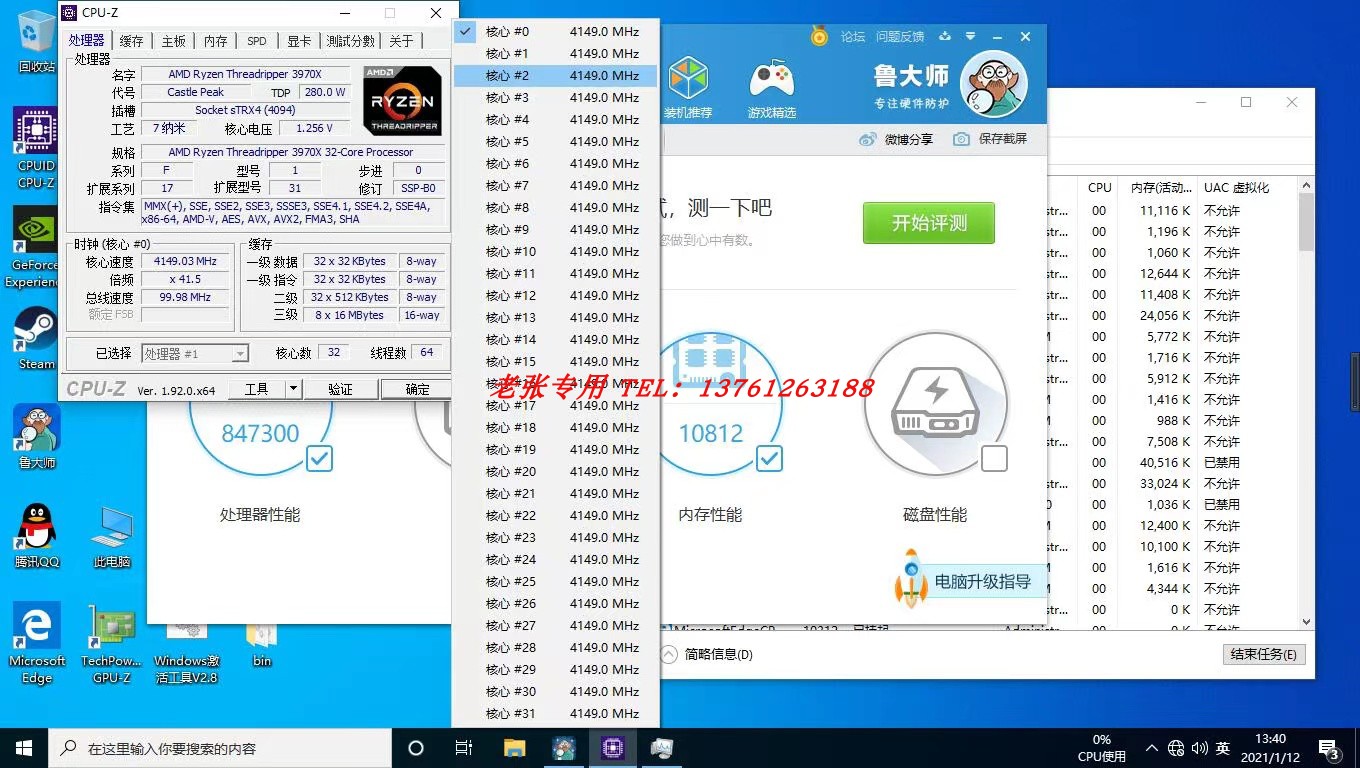The height and width of the screenshot is (768, 1360).
Task: Click the CPU-Z icon on the taskbar
Action: pyautogui.click(x=612, y=748)
